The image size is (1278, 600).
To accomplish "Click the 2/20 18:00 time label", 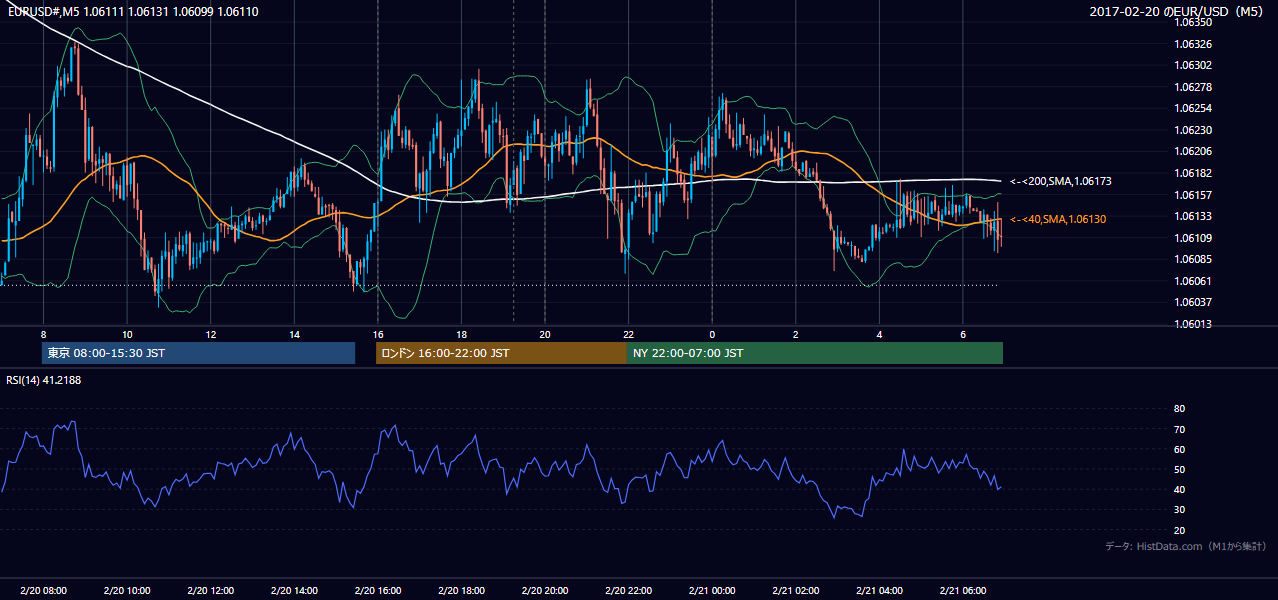I will point(461,591).
